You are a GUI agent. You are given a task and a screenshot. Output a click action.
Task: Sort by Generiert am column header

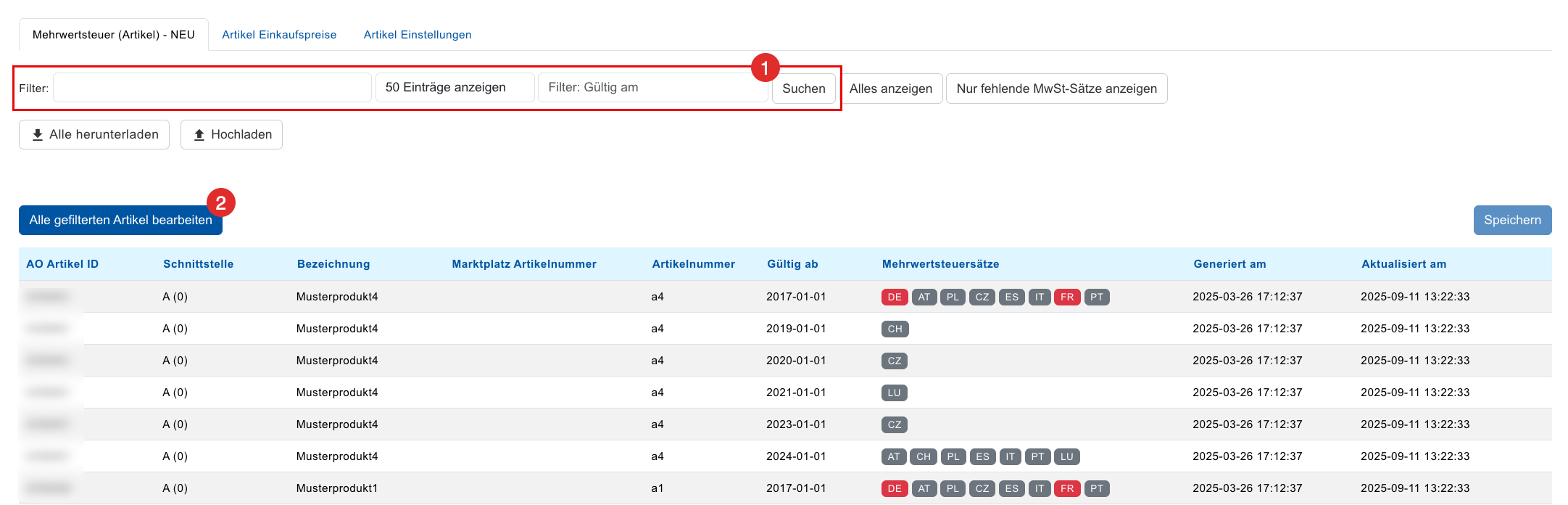(x=1229, y=264)
